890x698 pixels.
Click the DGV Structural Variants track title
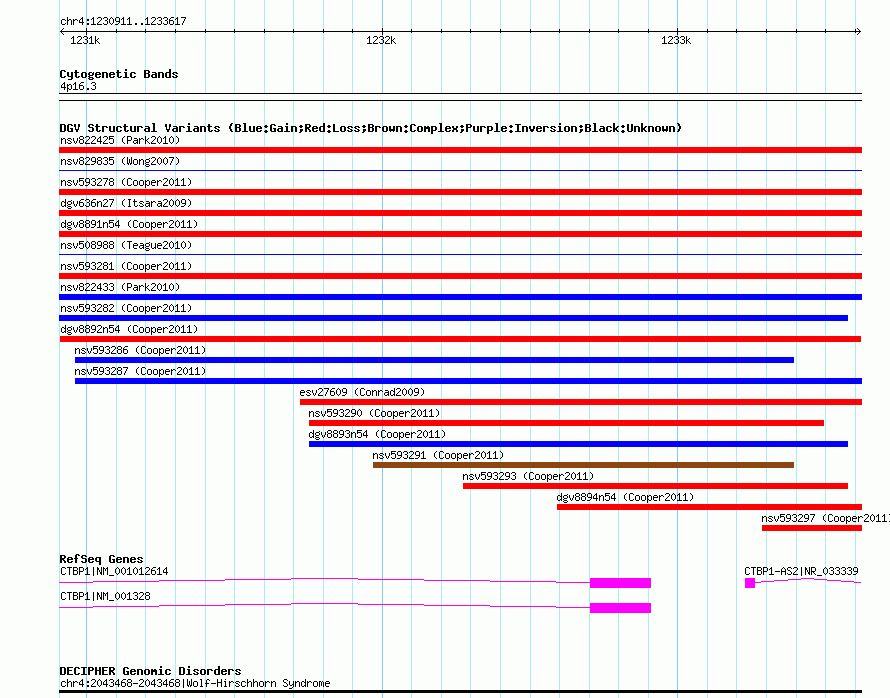click(371, 128)
